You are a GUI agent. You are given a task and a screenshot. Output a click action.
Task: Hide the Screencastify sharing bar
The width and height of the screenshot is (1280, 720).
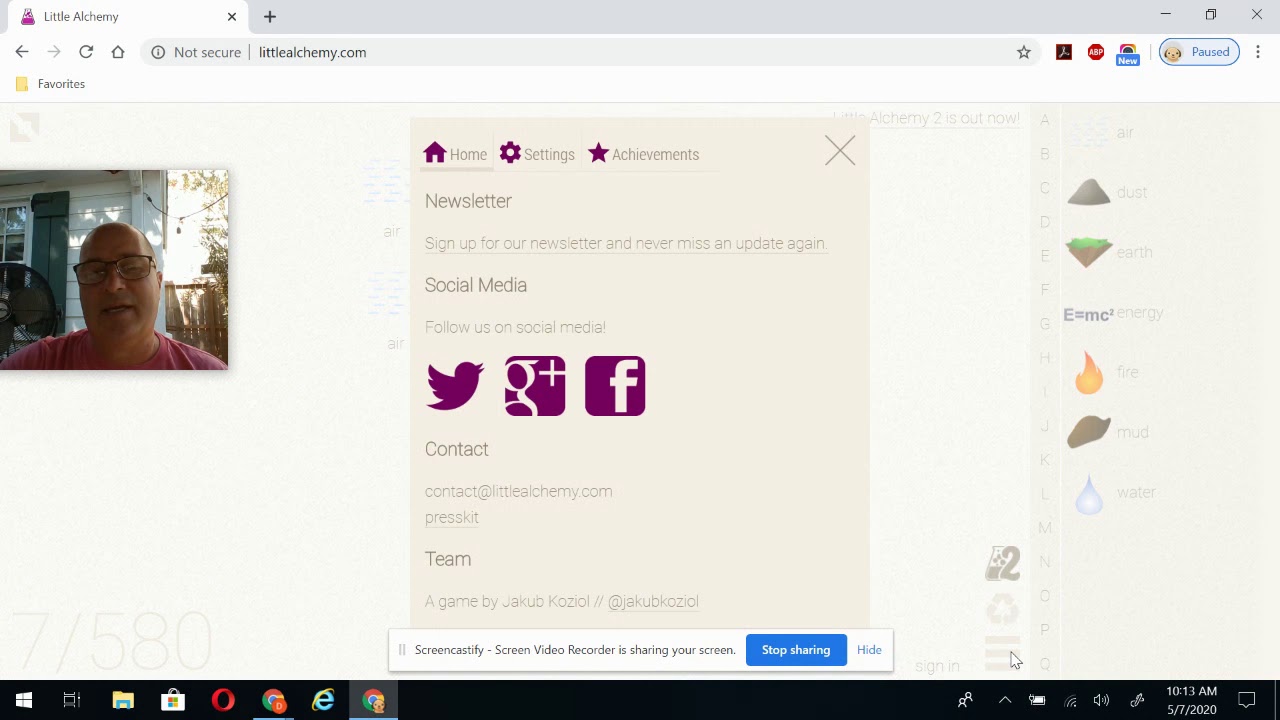[x=869, y=650]
